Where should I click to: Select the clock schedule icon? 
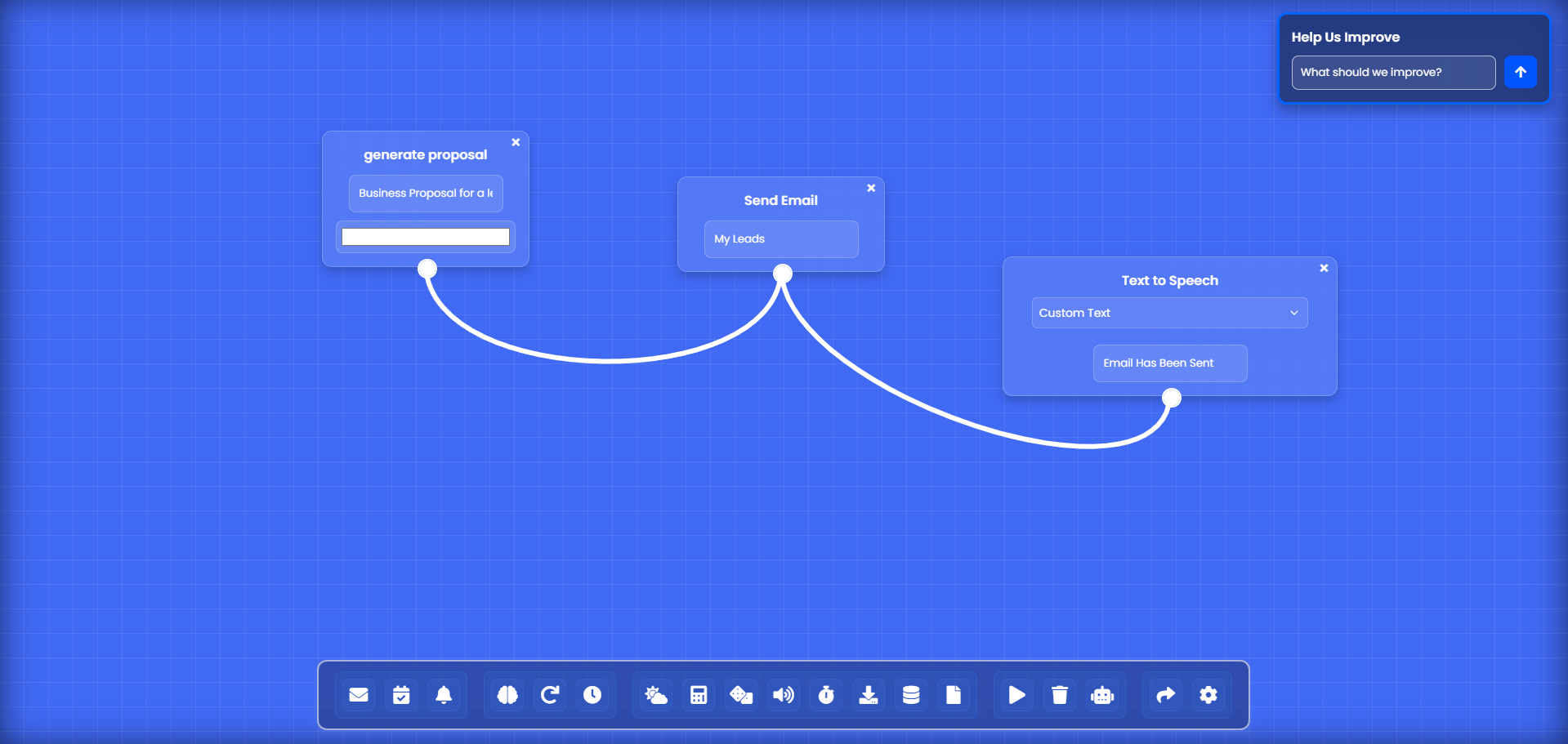tap(592, 695)
